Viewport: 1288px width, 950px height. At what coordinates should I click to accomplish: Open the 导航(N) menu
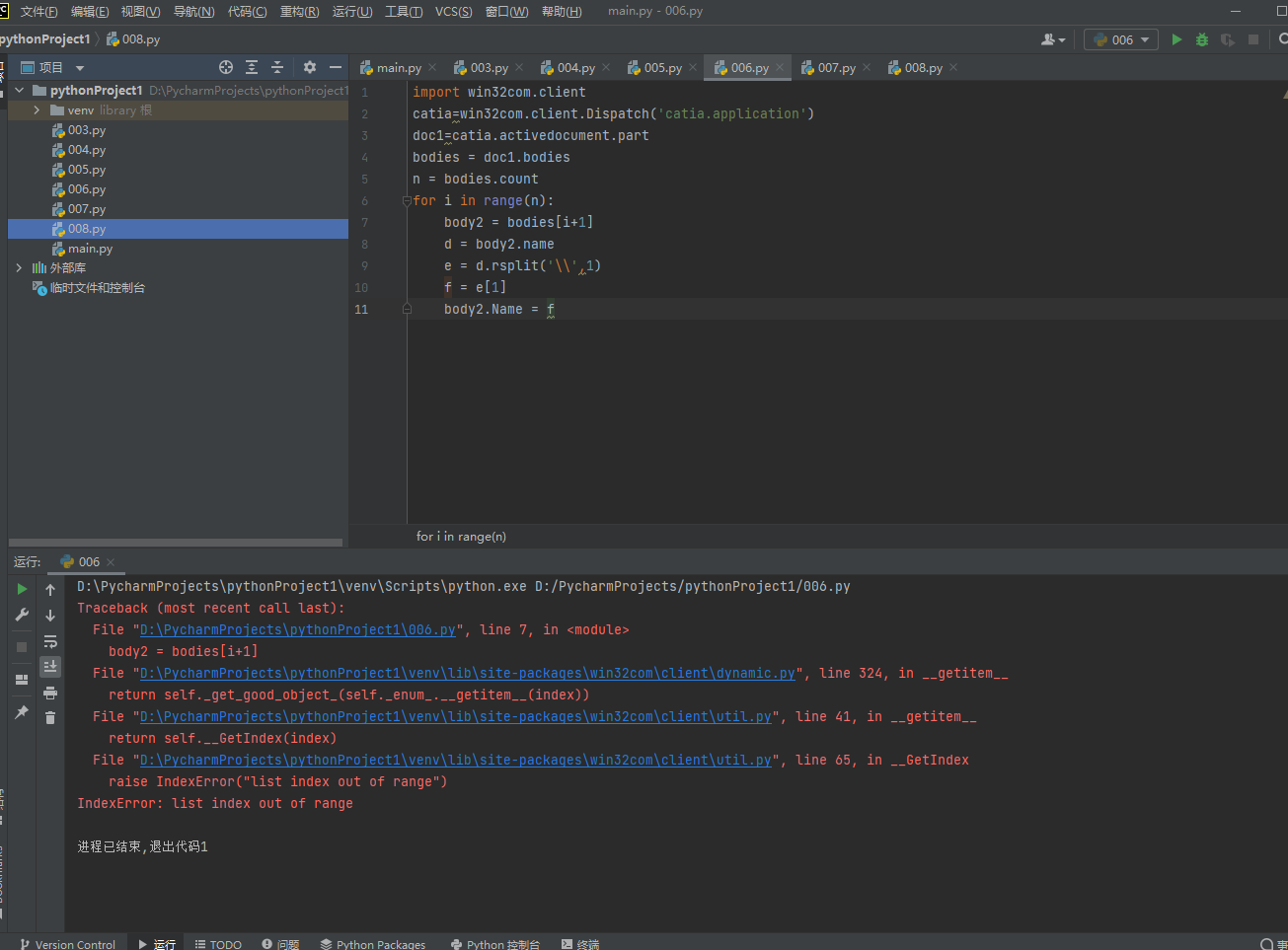(x=193, y=11)
